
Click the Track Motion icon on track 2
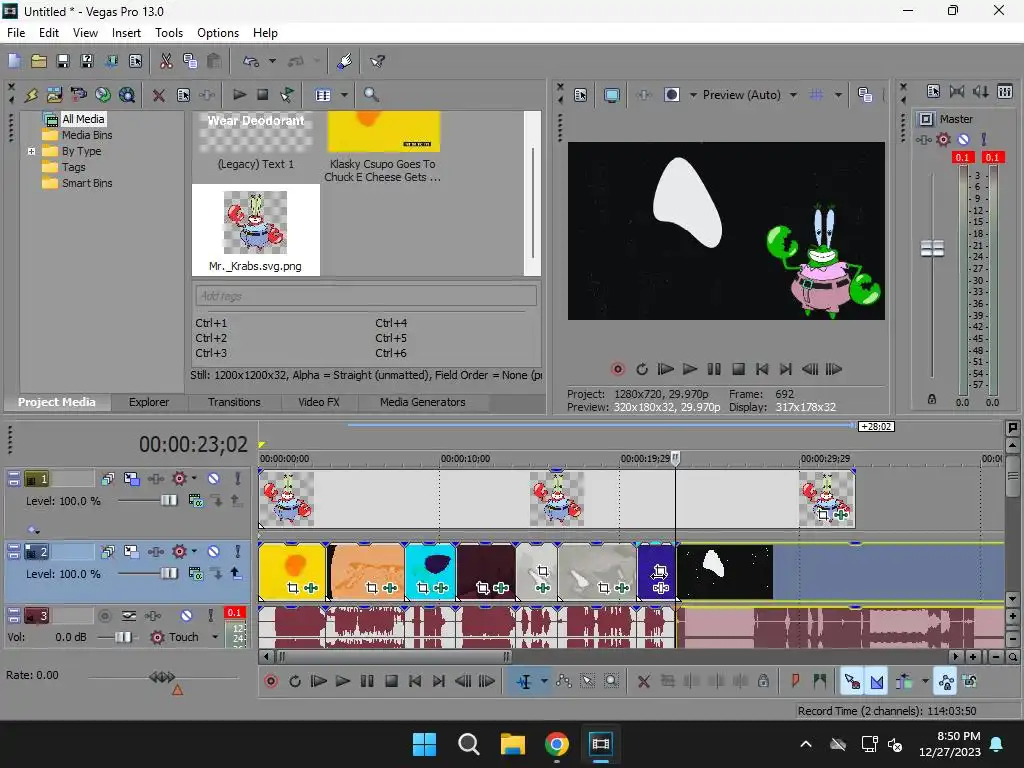pos(131,552)
